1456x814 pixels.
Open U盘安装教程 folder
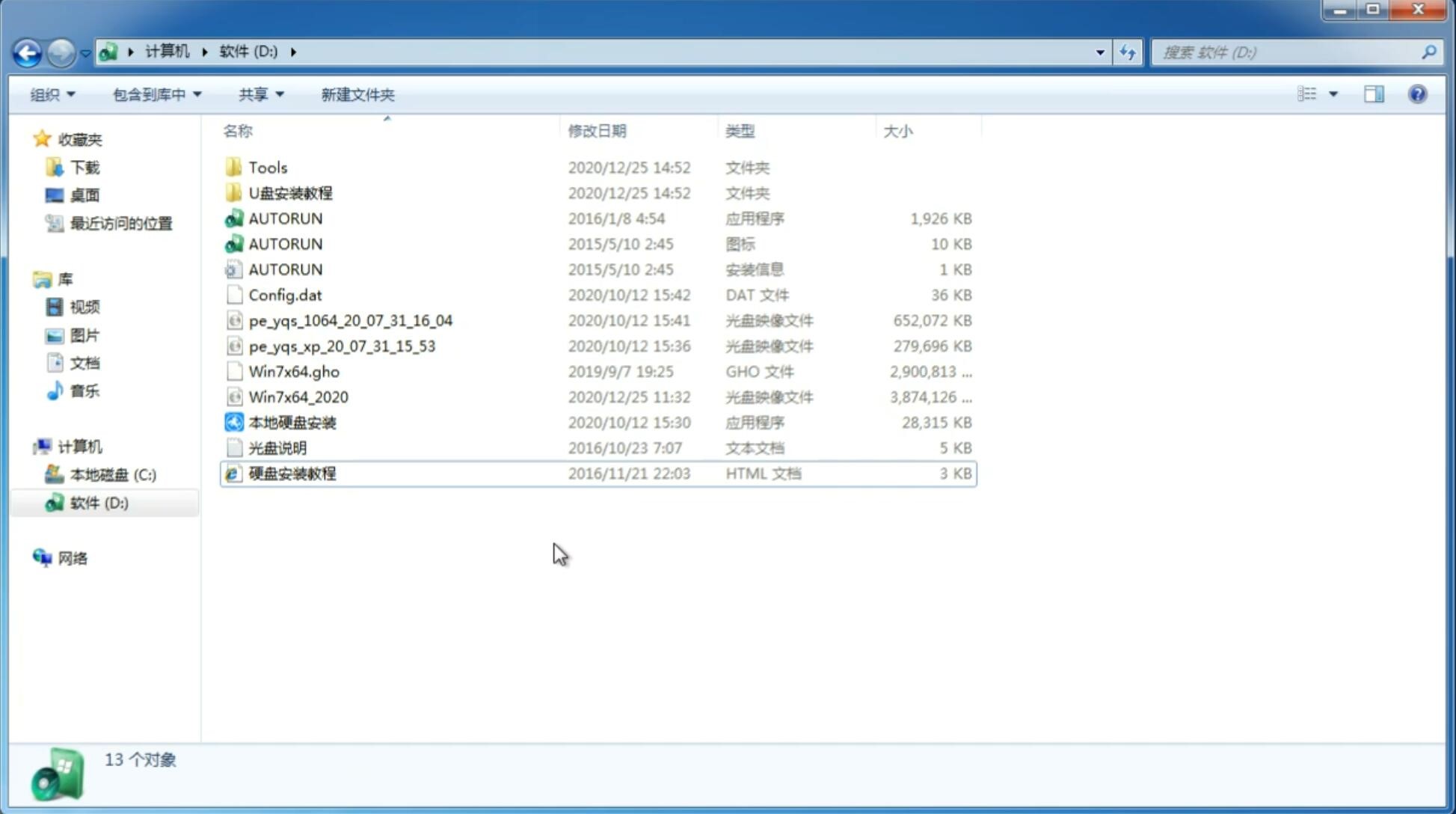tap(291, 192)
